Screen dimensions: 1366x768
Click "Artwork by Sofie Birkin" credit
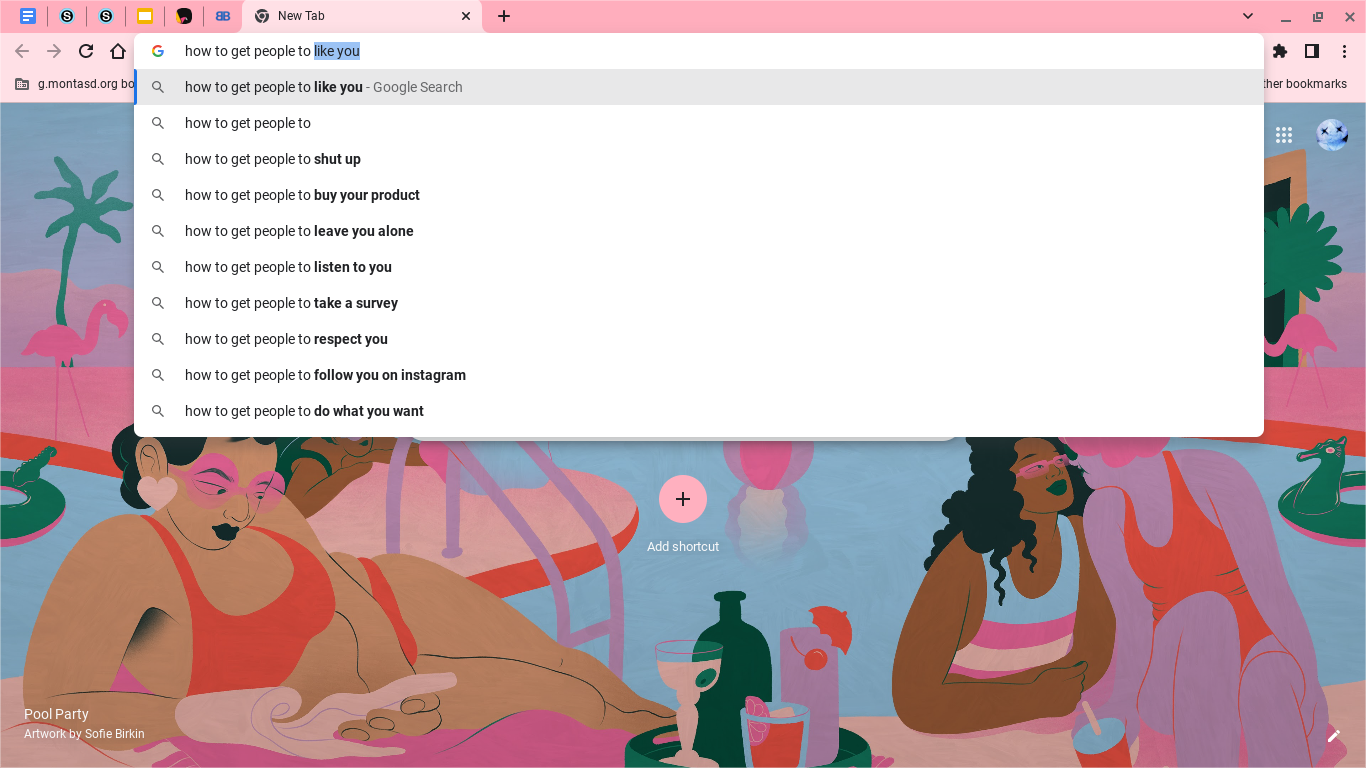[x=84, y=734]
